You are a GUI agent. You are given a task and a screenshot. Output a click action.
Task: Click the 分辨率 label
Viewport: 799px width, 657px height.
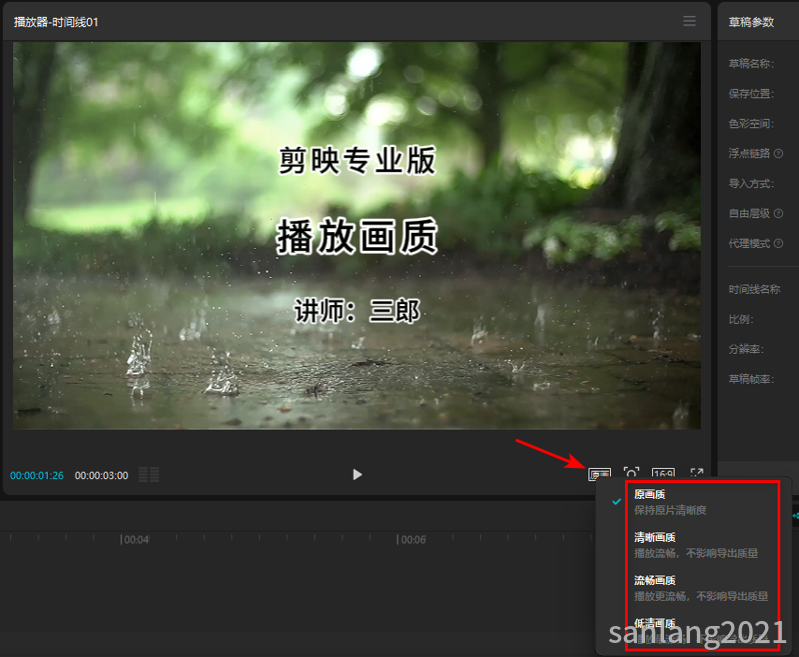coord(746,349)
